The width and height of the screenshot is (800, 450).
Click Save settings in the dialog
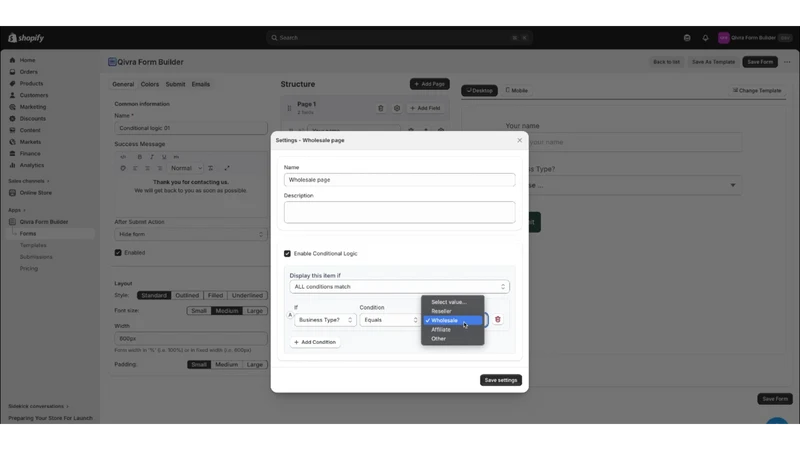pyautogui.click(x=501, y=380)
